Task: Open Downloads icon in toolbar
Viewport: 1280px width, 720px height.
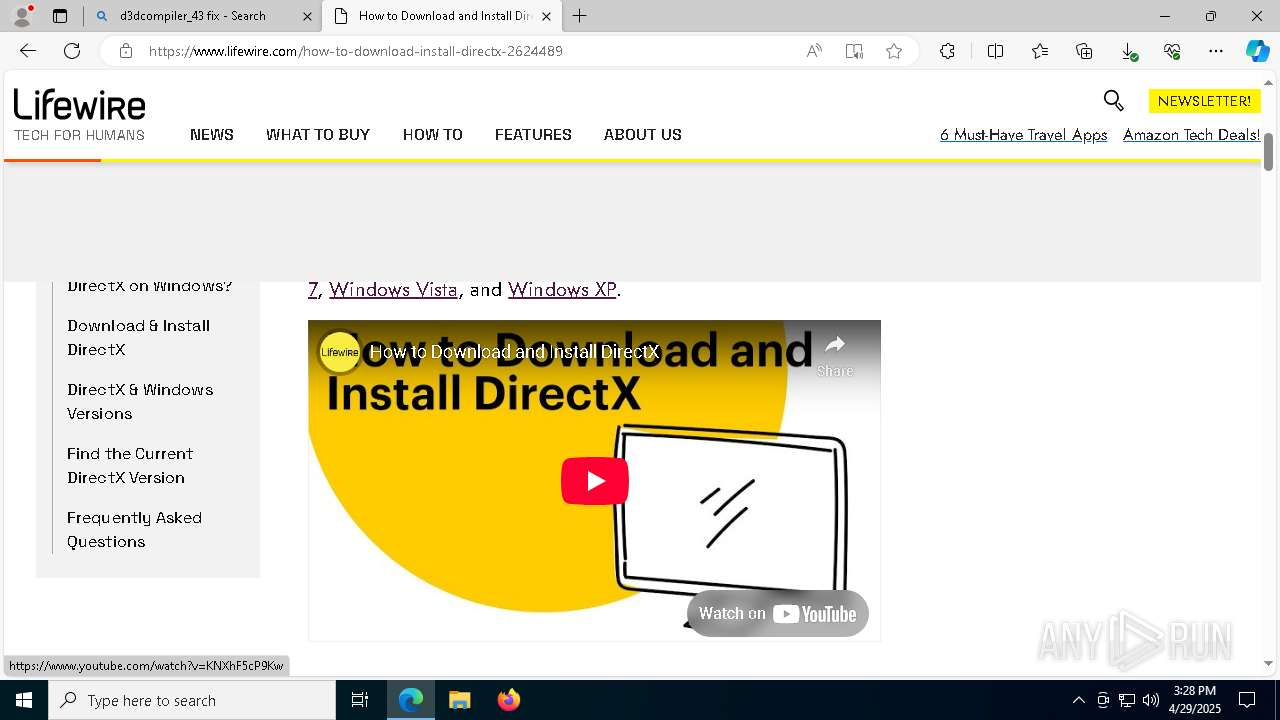Action: tap(1128, 51)
